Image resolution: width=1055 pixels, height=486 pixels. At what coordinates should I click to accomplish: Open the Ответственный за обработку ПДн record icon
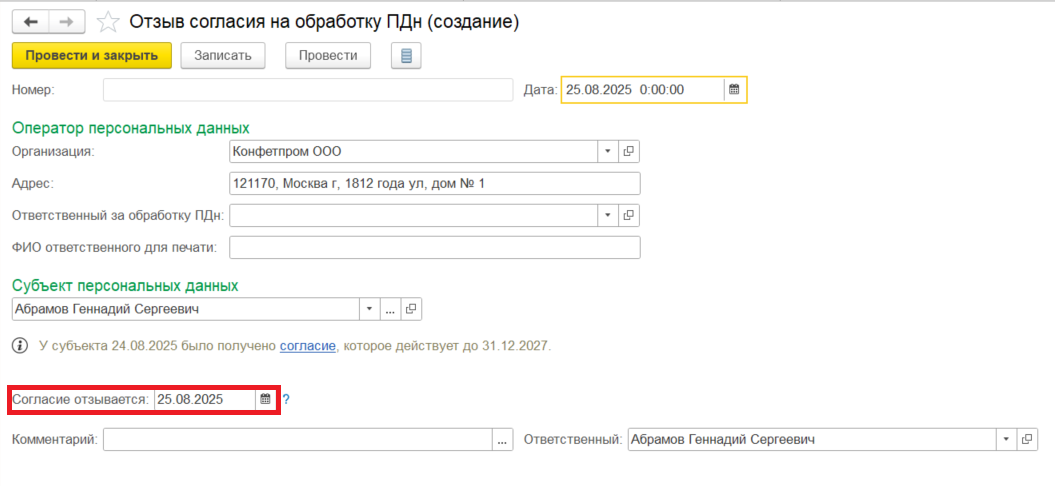[629, 215]
